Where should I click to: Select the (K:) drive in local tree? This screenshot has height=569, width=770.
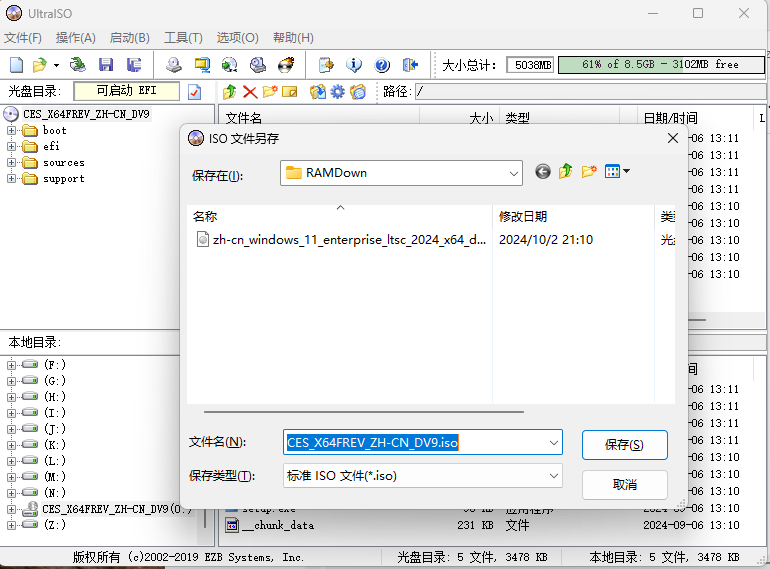coord(55,445)
